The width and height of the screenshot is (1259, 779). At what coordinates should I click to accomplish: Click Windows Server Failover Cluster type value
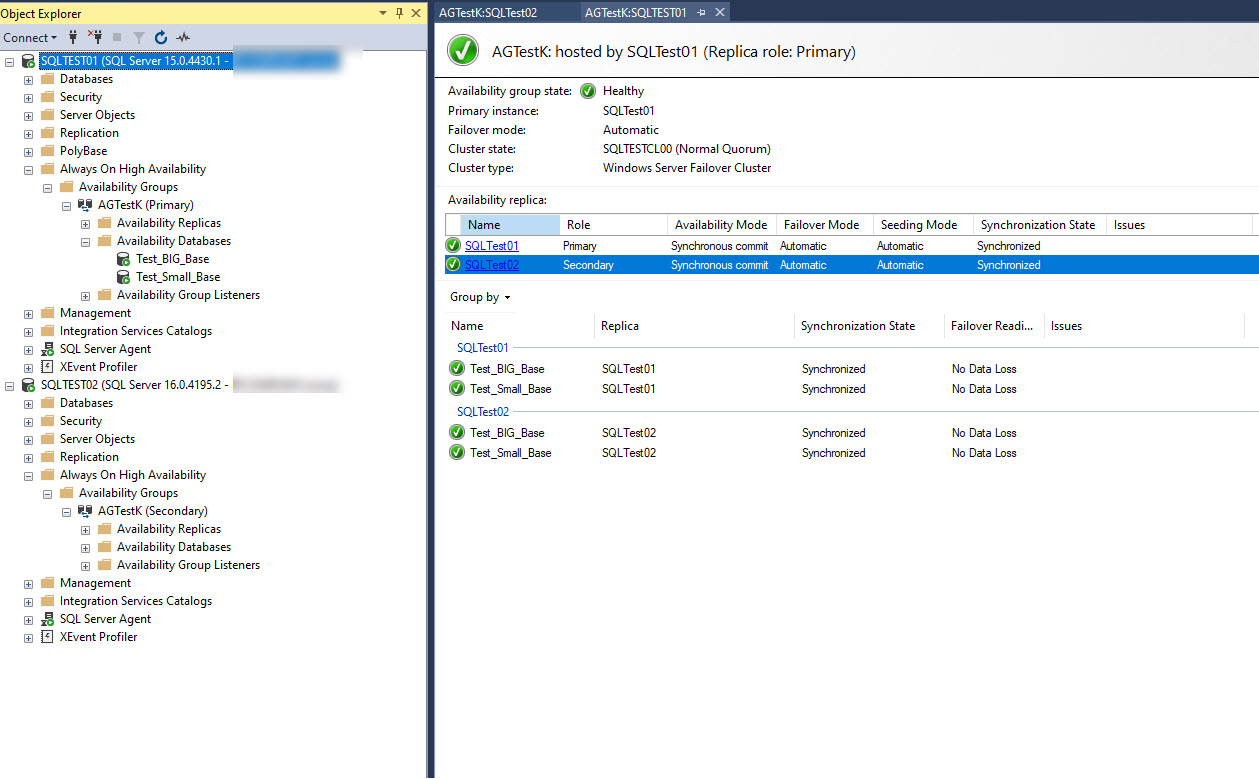(687, 168)
